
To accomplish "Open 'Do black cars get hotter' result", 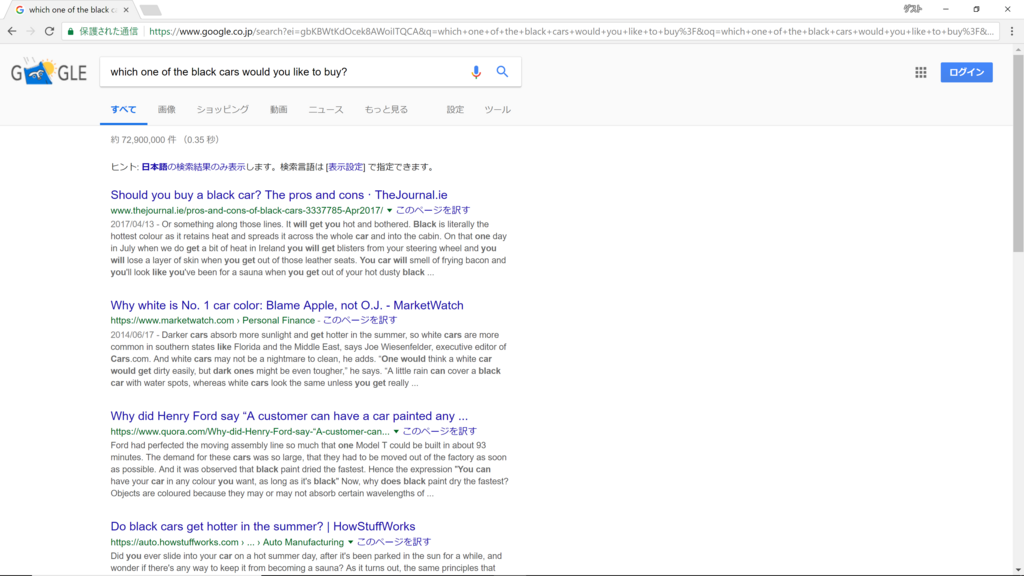I will (263, 526).
